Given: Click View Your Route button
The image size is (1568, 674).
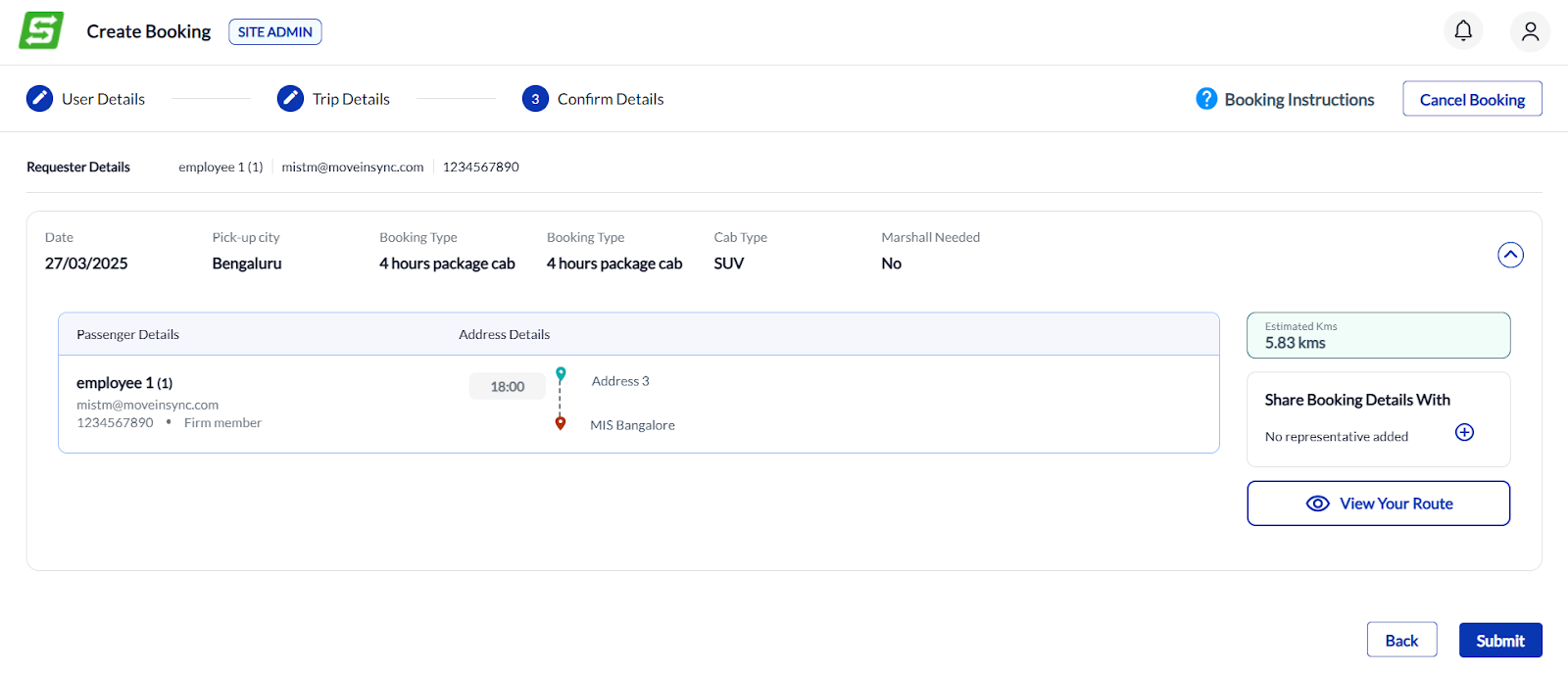Looking at the screenshot, I should pyautogui.click(x=1378, y=504).
